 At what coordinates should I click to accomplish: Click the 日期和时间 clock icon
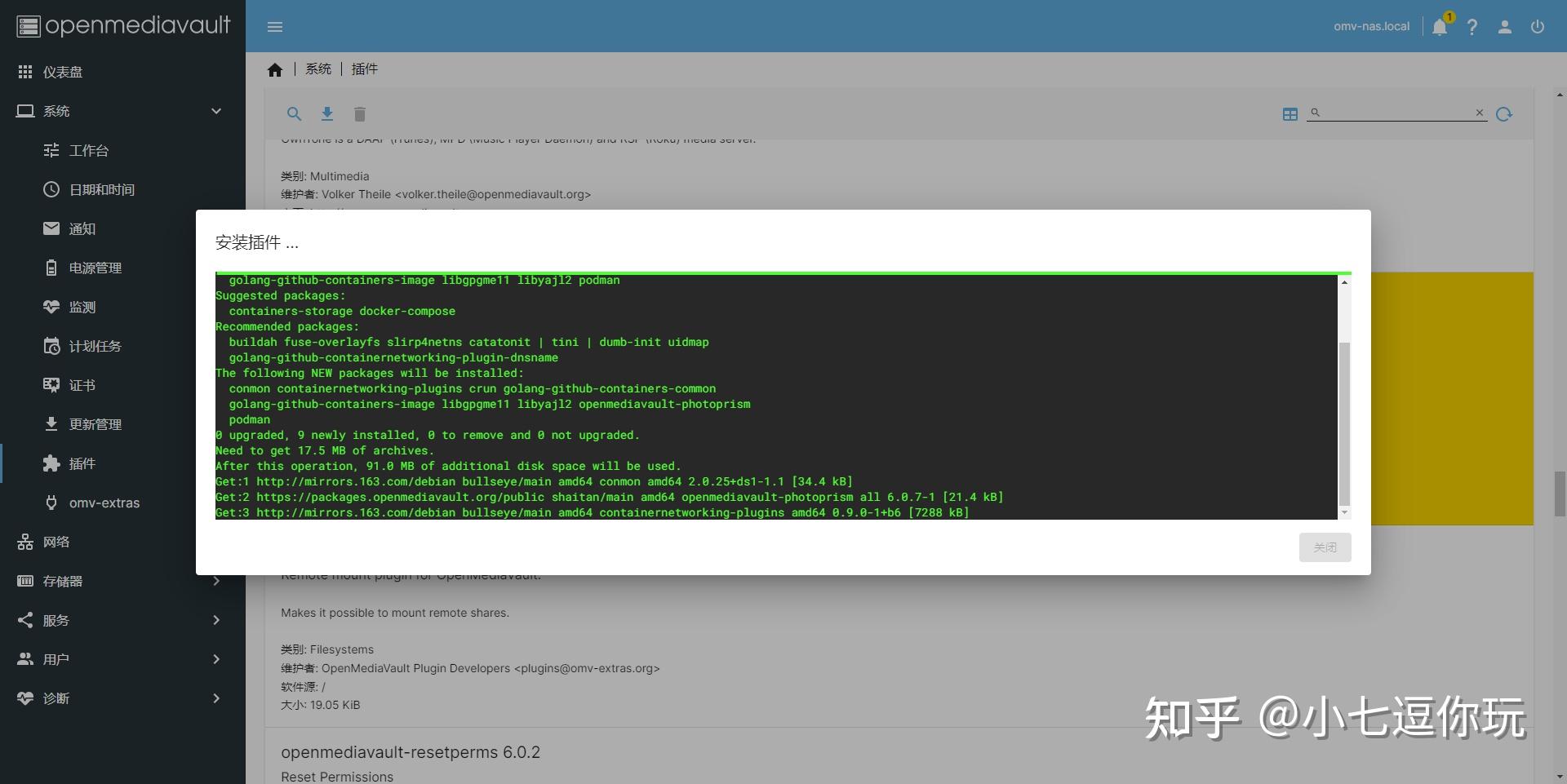51,189
